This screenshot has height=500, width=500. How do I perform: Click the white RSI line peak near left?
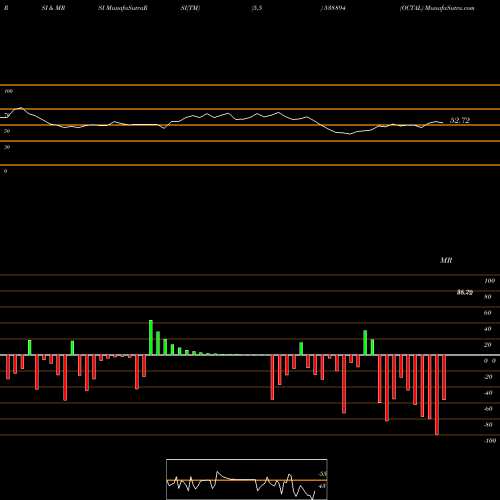21,108
